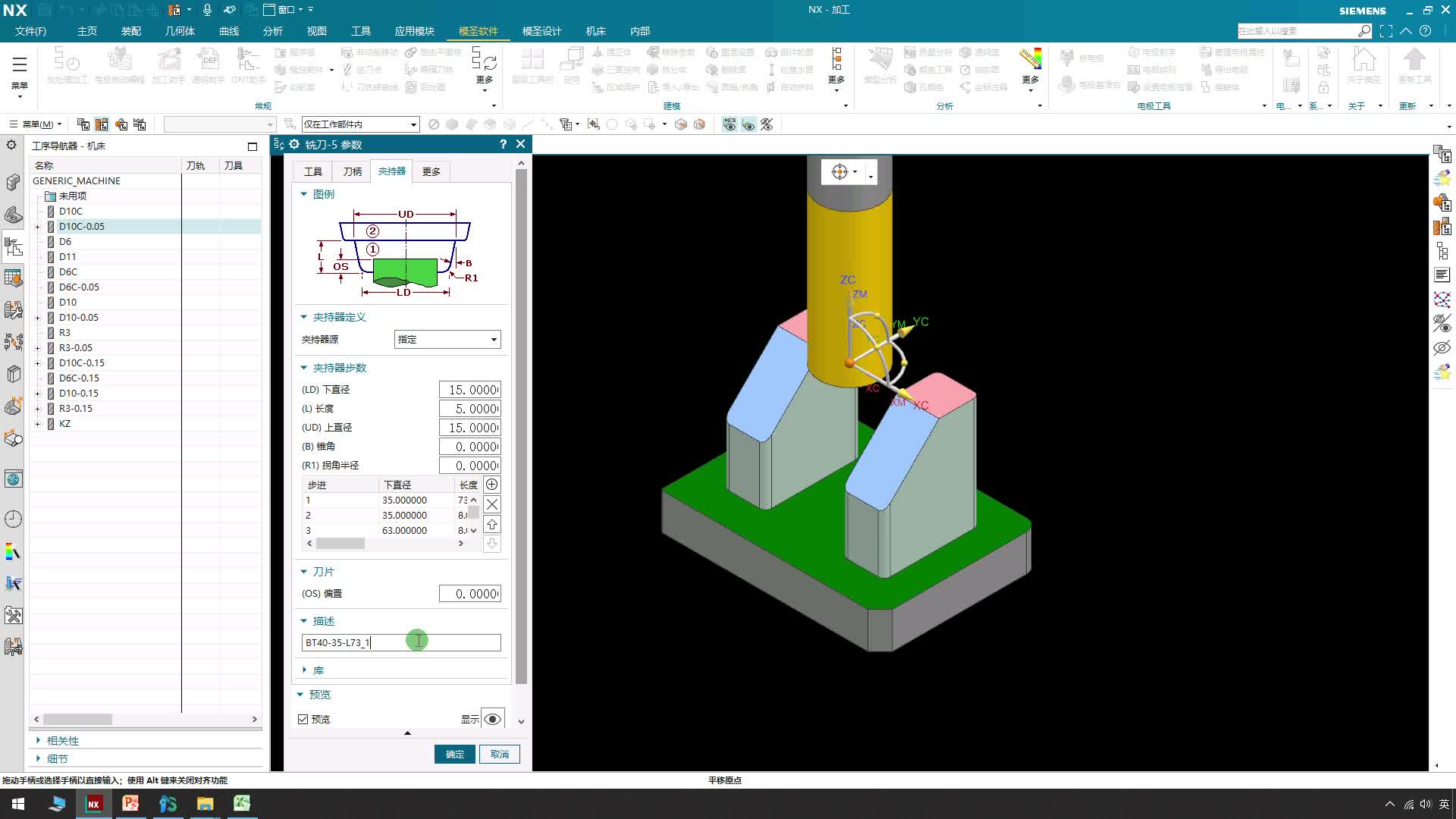The image size is (1456, 819).
Task: Select the 未用项 folder in navigator
Action: point(72,196)
